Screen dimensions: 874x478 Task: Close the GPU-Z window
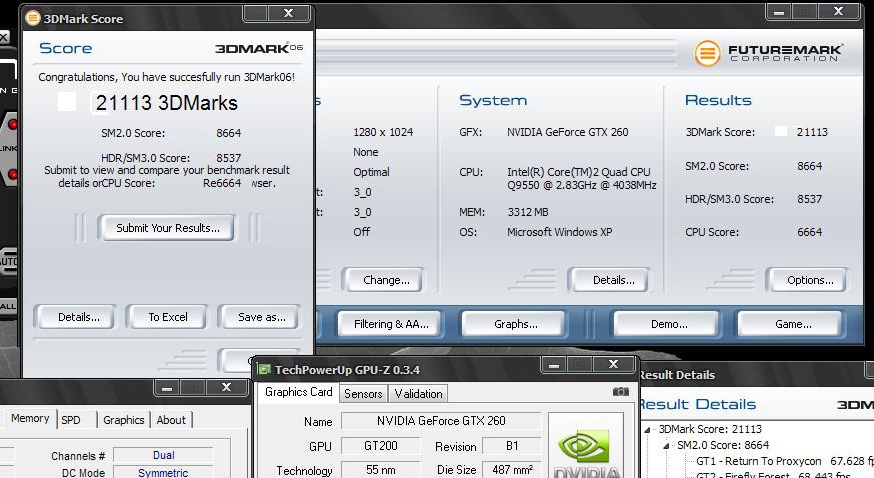pos(613,364)
